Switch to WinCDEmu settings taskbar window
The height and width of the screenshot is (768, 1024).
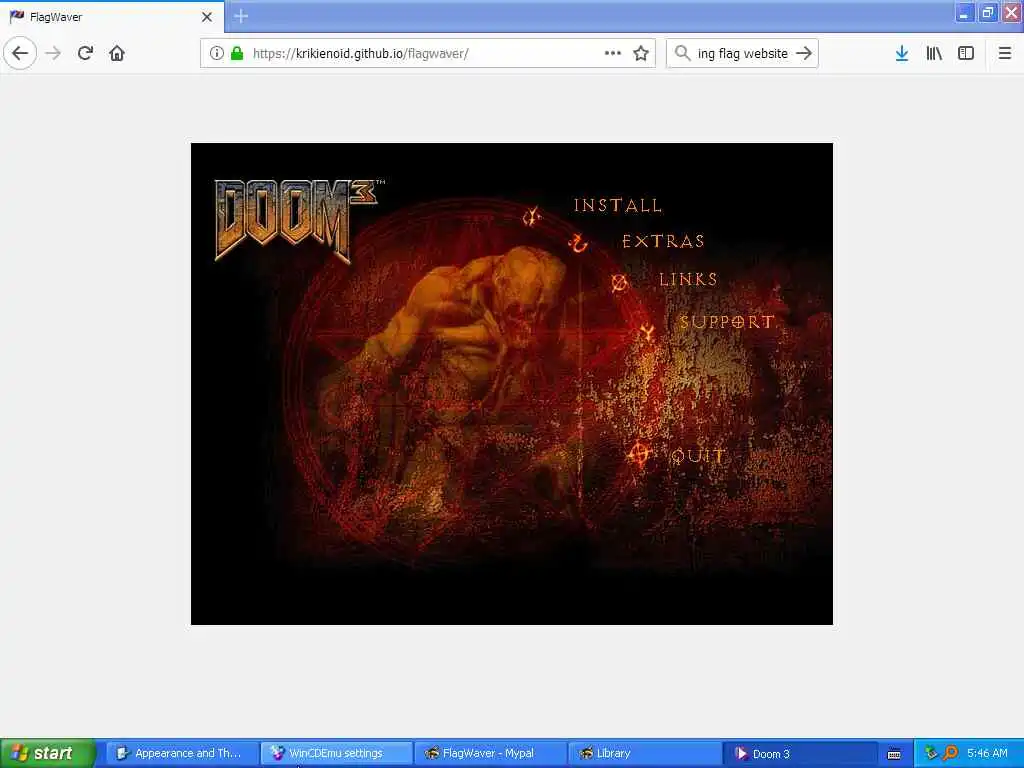[x=336, y=753]
